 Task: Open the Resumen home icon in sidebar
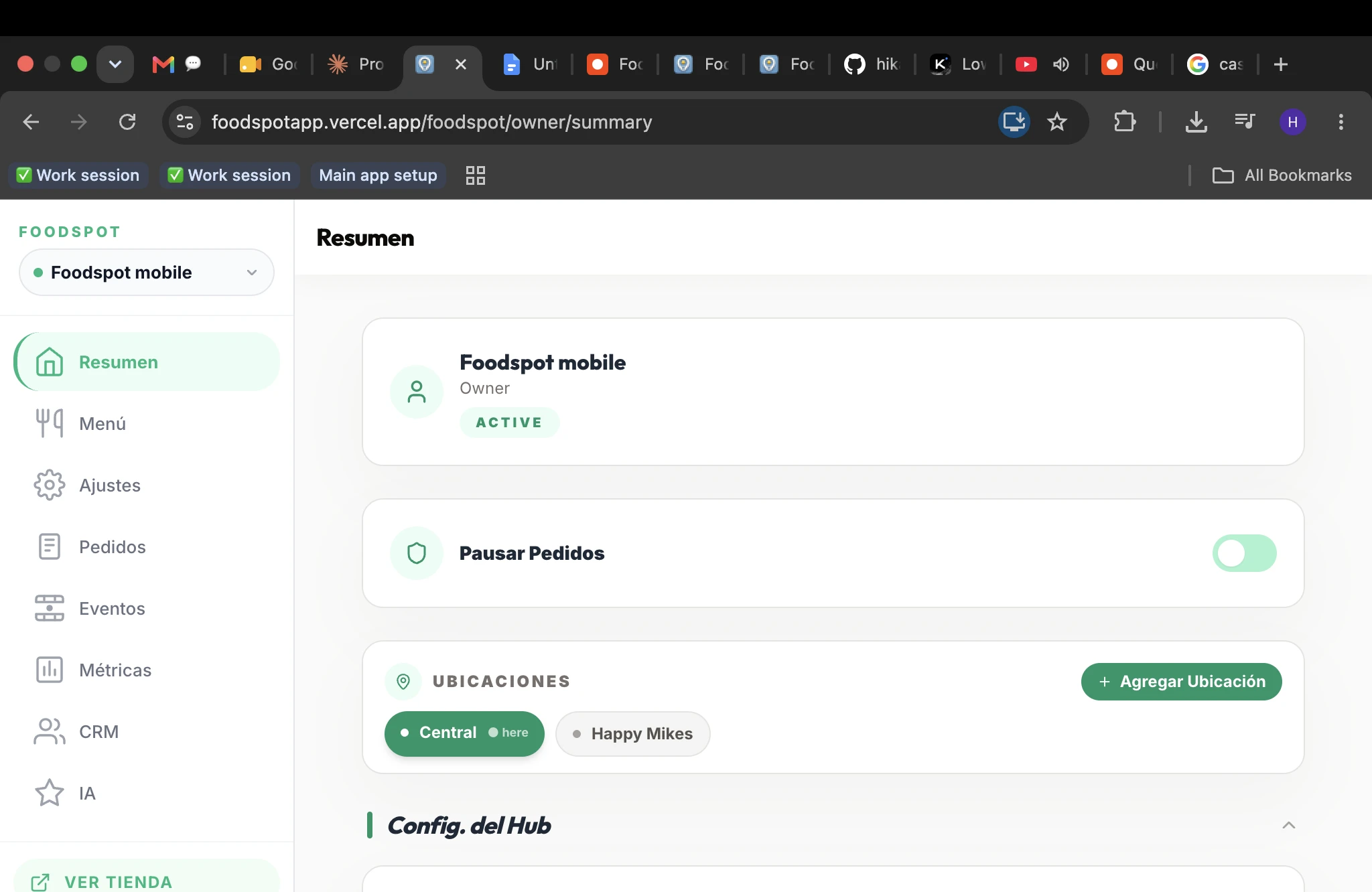pyautogui.click(x=50, y=362)
